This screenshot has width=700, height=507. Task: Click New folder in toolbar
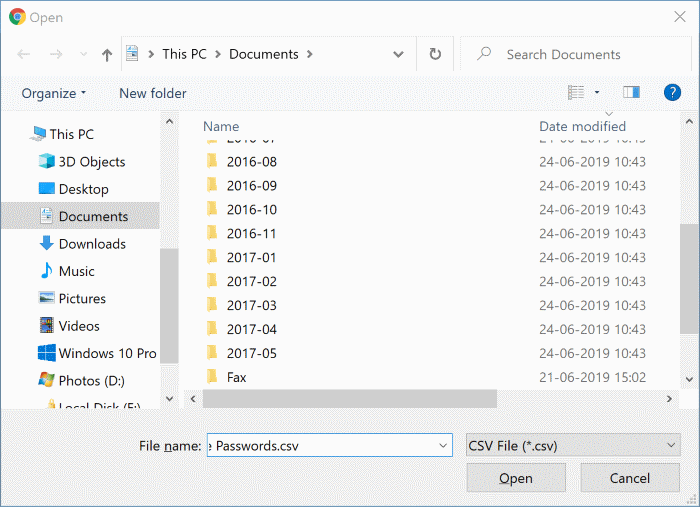(x=152, y=93)
